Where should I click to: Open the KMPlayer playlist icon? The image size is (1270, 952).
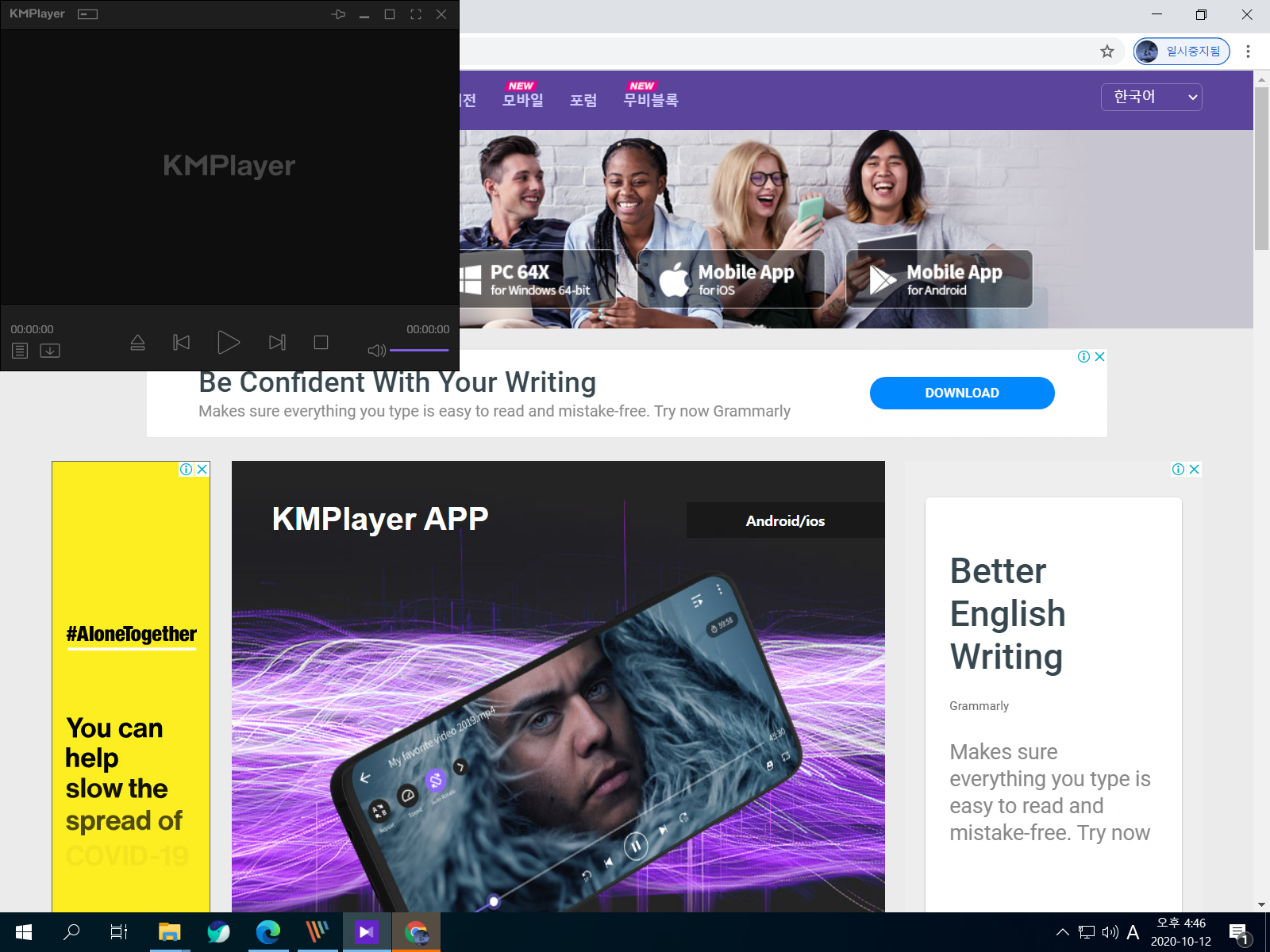pos(20,351)
